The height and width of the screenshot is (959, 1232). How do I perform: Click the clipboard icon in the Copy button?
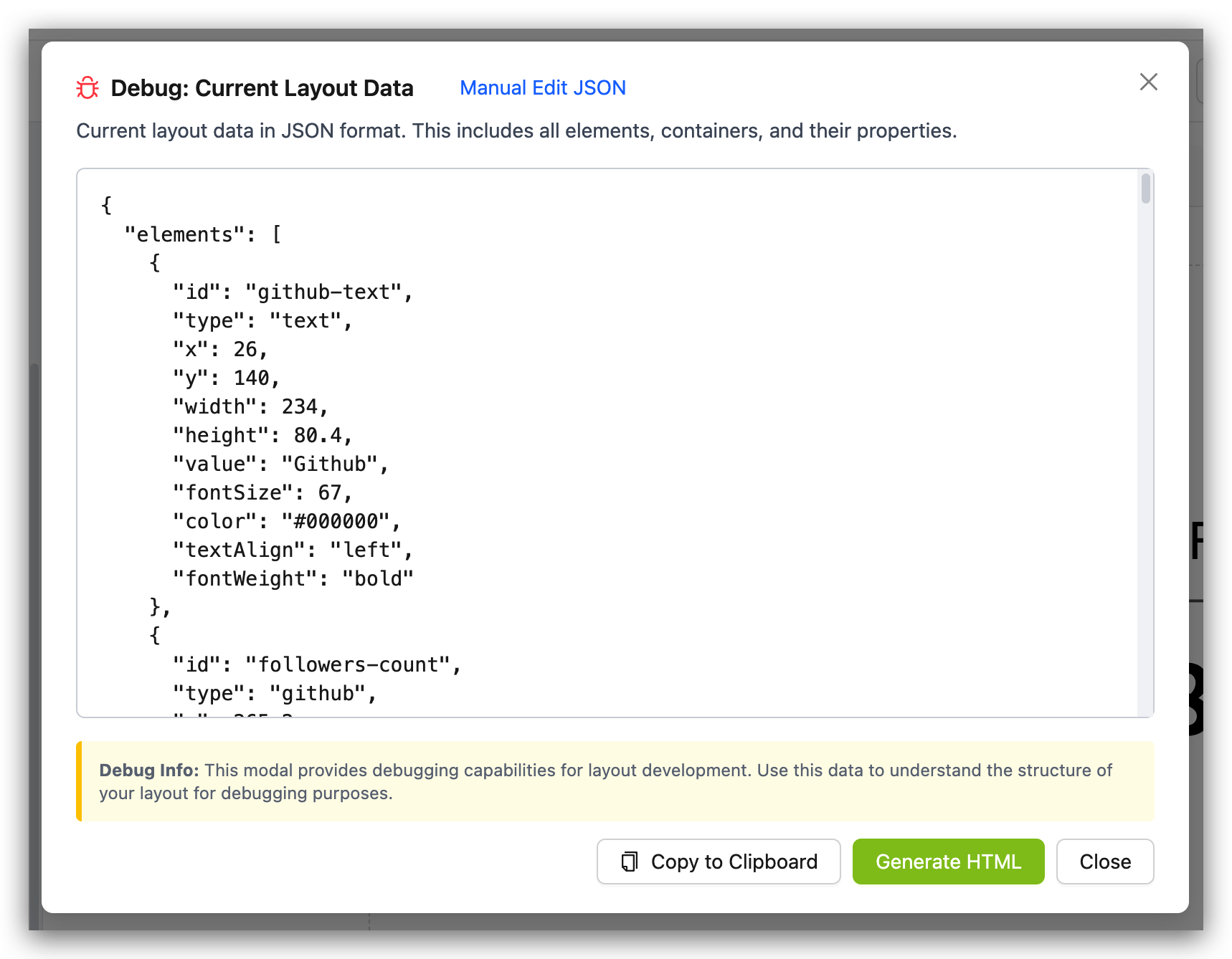(x=629, y=862)
